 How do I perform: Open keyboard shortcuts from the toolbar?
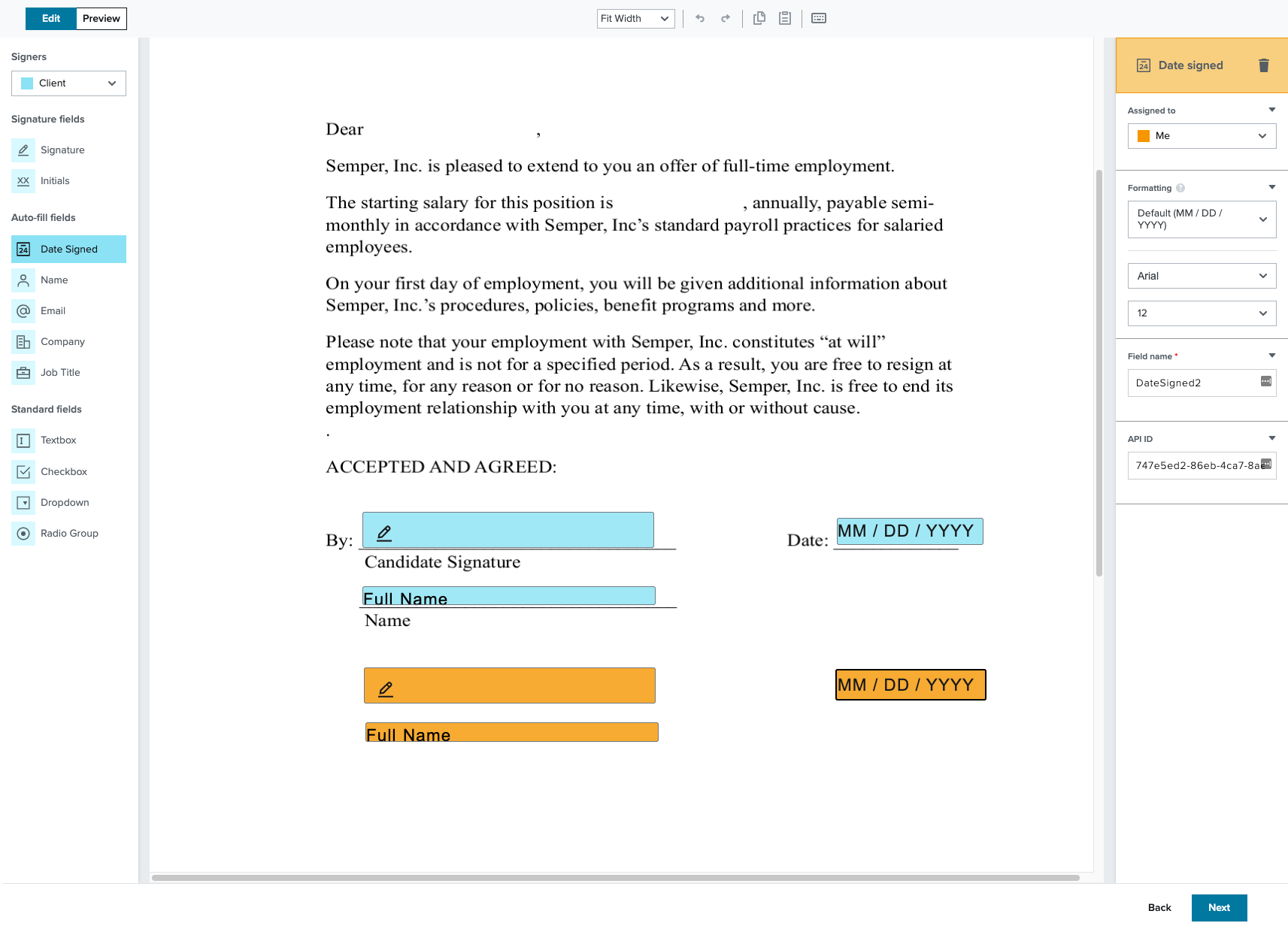[x=818, y=18]
